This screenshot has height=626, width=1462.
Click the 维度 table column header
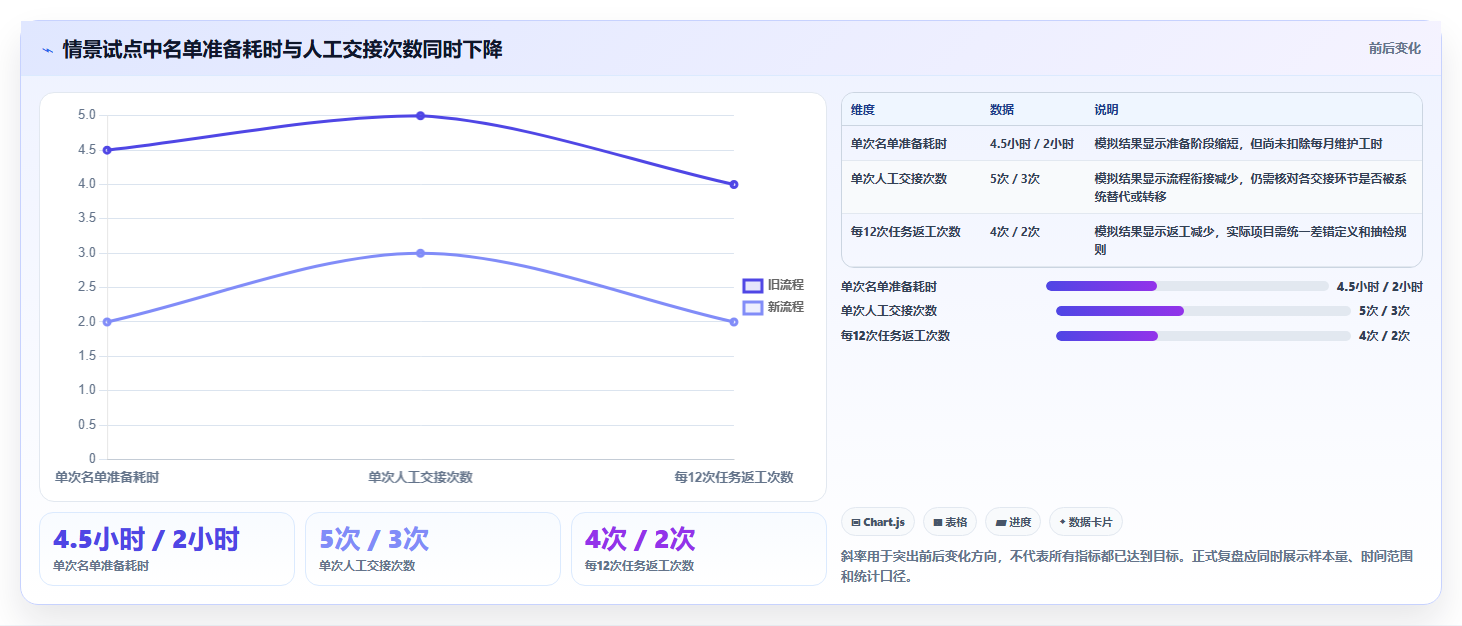[863, 110]
